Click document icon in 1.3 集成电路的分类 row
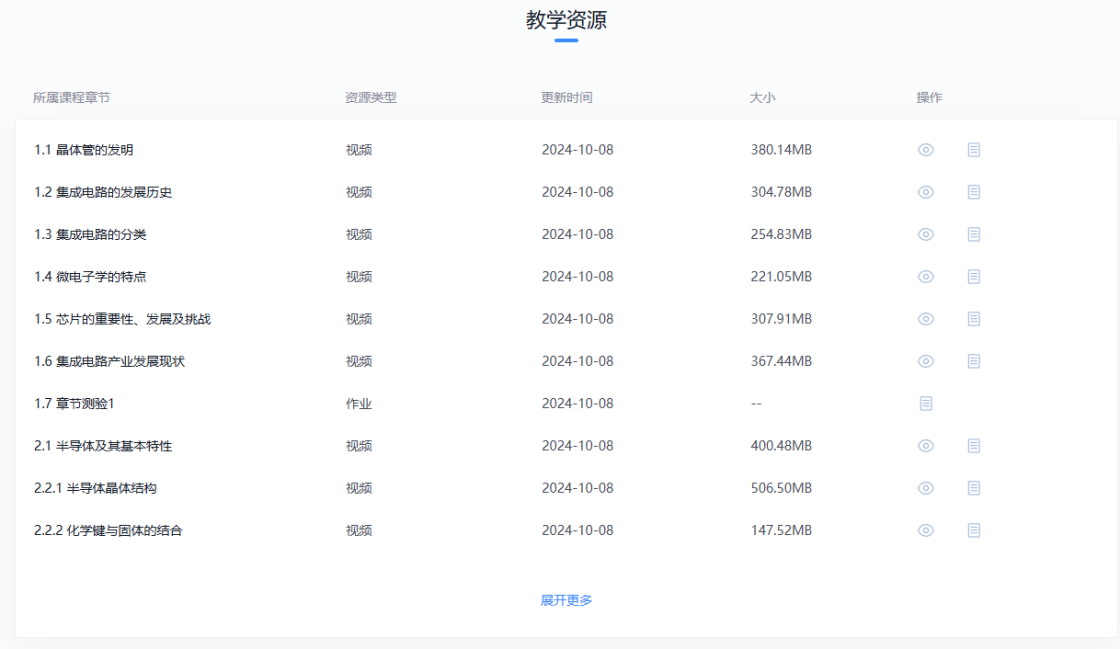1120x649 pixels. 974,234
